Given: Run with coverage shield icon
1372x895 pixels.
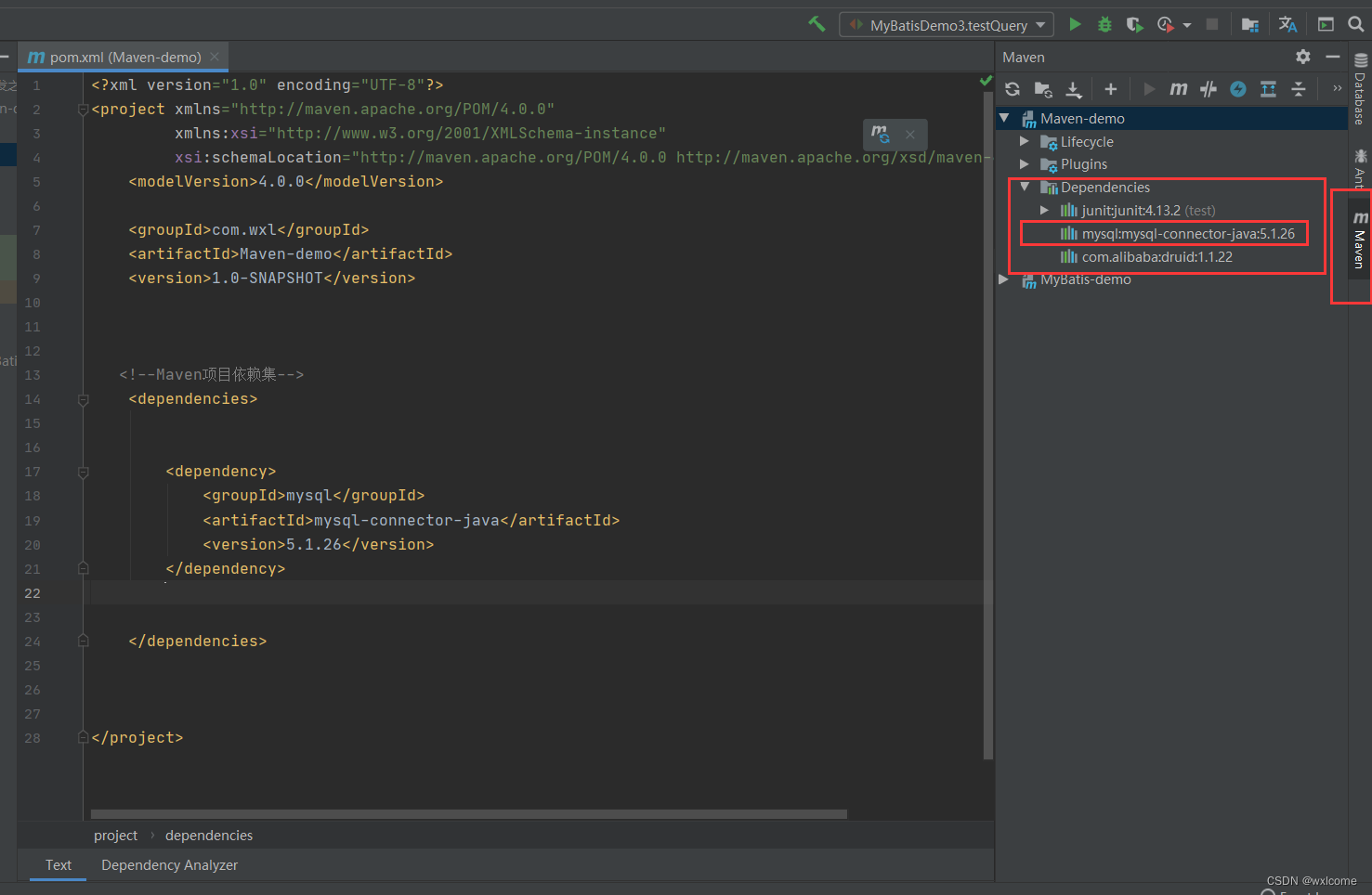Looking at the screenshot, I should click(1134, 25).
